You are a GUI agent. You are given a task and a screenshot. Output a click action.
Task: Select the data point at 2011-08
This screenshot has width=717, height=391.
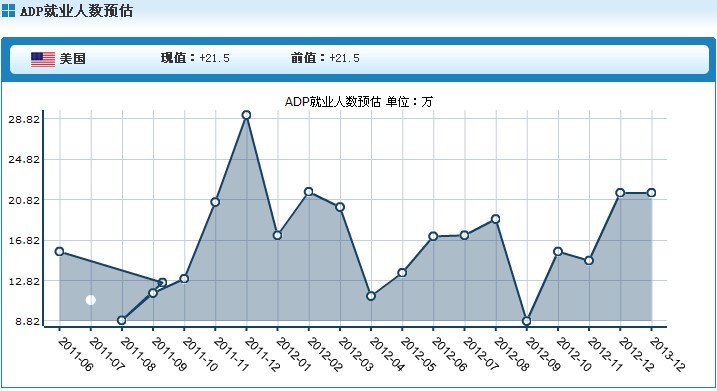122,321
